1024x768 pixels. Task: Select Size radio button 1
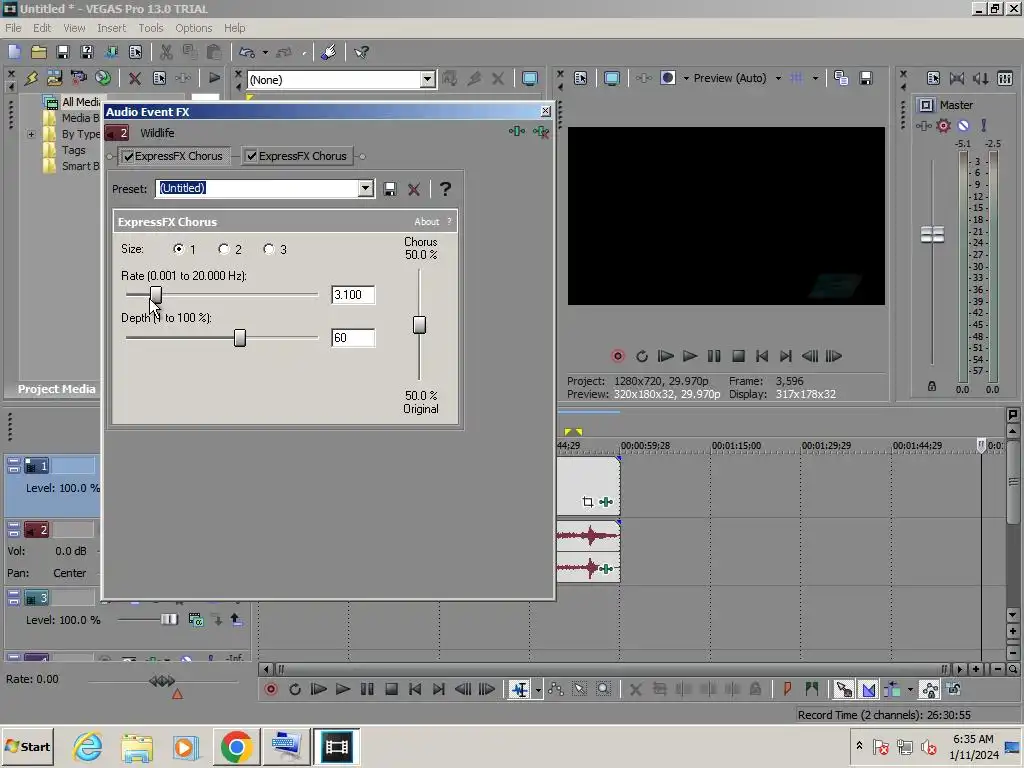178,249
